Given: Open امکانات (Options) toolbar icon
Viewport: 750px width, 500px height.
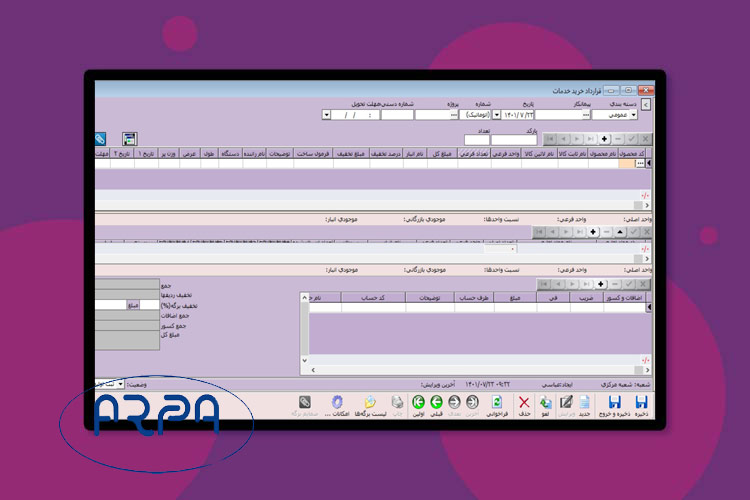Looking at the screenshot, I should point(336,403).
